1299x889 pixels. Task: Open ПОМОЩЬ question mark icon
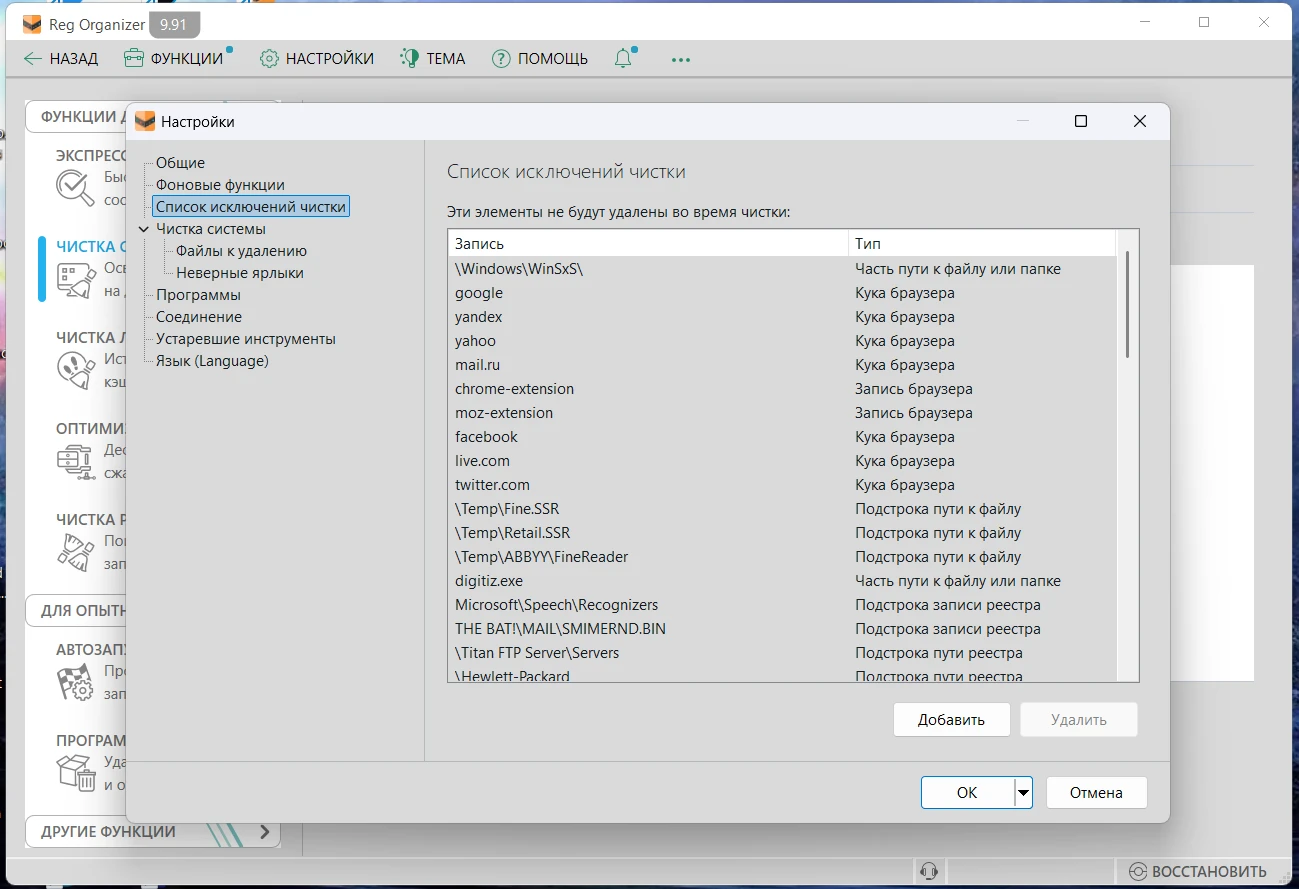[501, 59]
